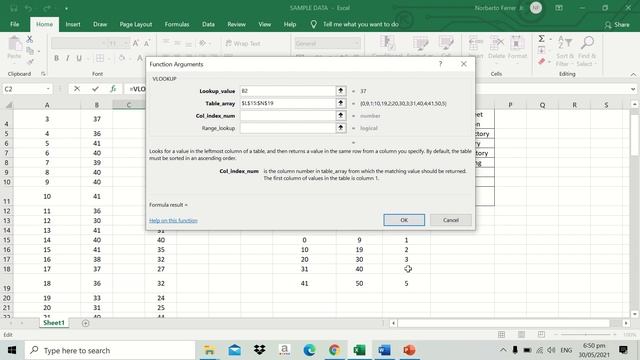Open Excel from the taskbar

tap(359, 350)
